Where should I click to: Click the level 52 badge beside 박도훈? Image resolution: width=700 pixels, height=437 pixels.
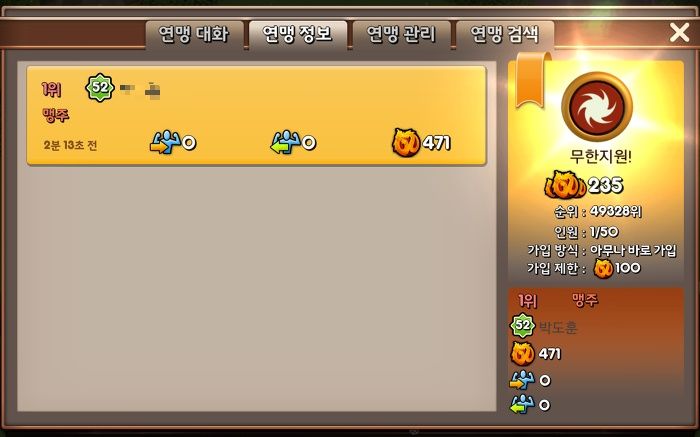click(523, 325)
